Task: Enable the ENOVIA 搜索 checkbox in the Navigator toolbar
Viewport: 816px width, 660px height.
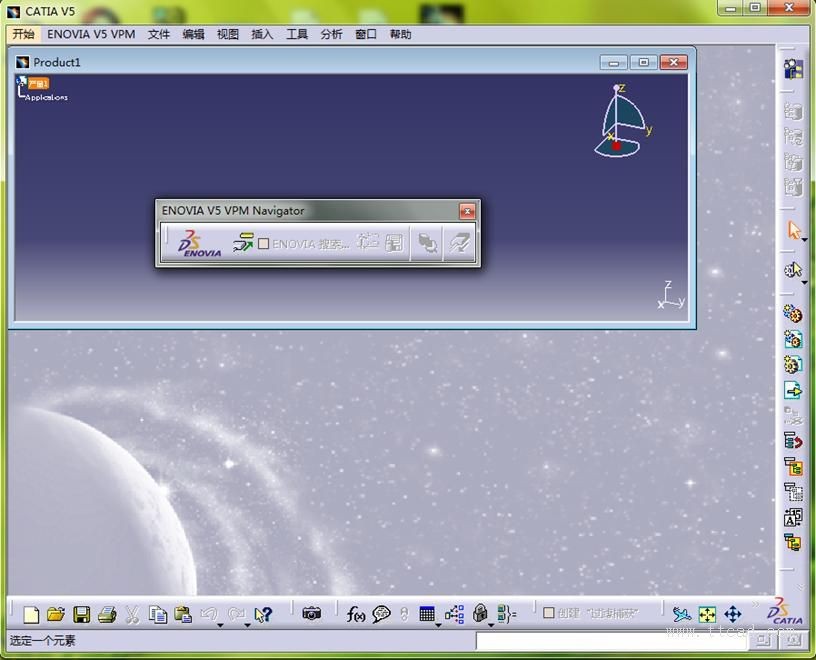Action: point(263,241)
